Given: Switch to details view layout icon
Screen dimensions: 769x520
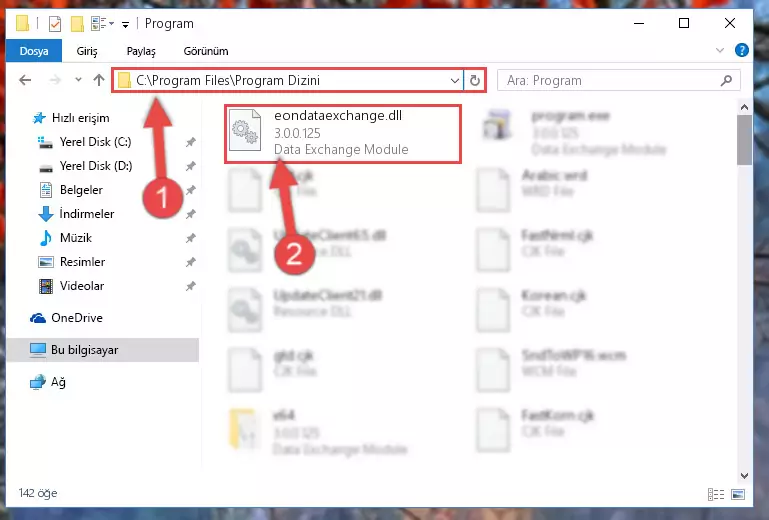Looking at the screenshot, I should pos(716,494).
